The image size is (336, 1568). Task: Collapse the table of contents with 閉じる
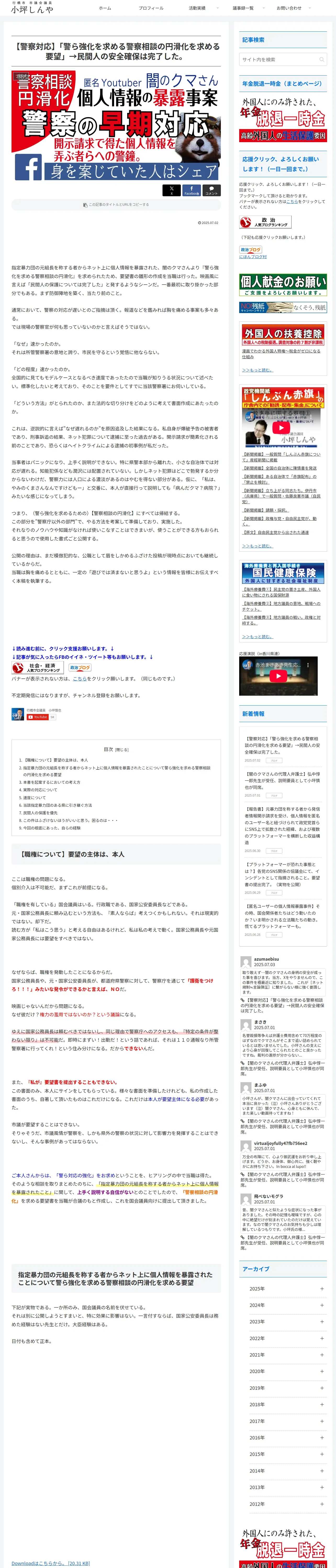[x=122, y=750]
